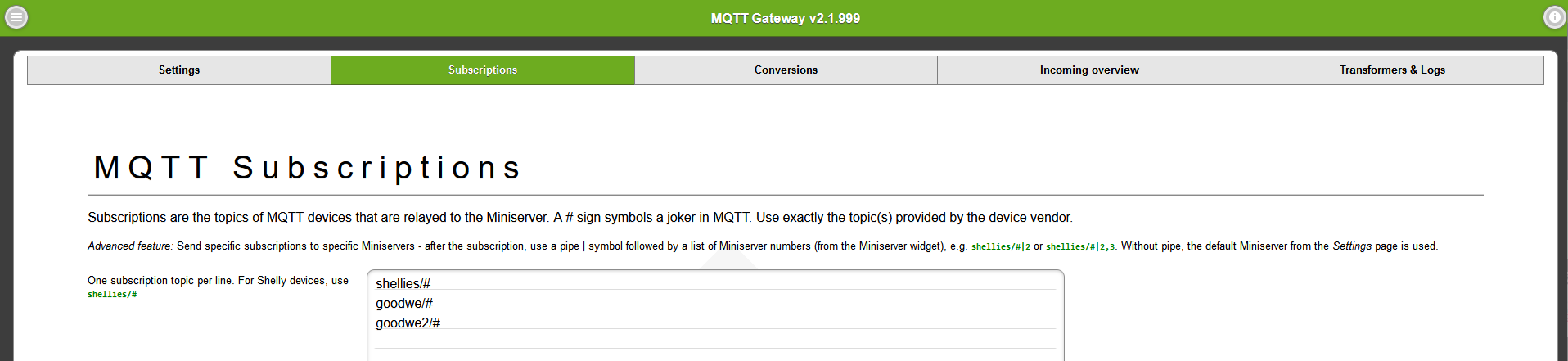Click the MQTT Subscriptions page heading
The height and width of the screenshot is (361, 1568).
[x=308, y=168]
